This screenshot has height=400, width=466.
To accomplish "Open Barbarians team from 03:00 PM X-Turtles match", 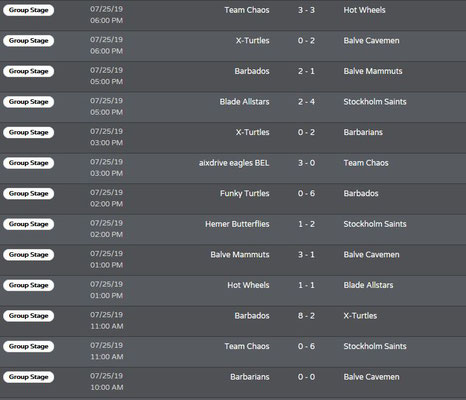I will click(363, 132).
